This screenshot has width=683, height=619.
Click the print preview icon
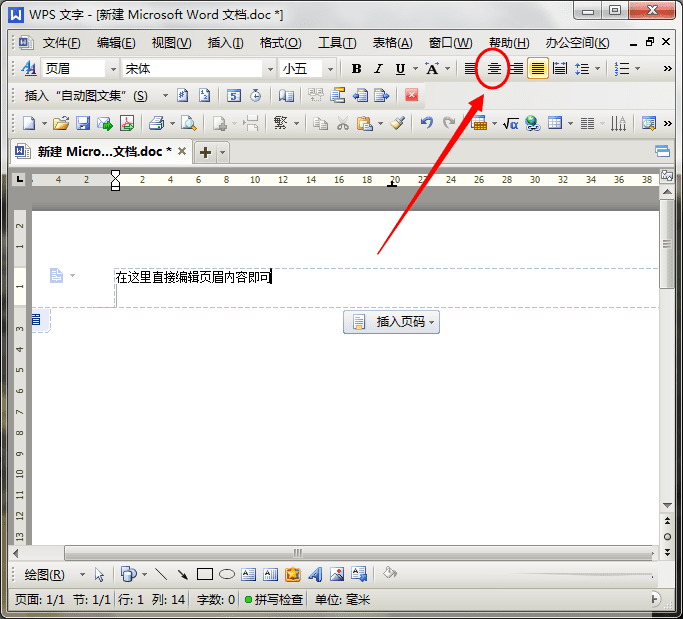(x=189, y=124)
